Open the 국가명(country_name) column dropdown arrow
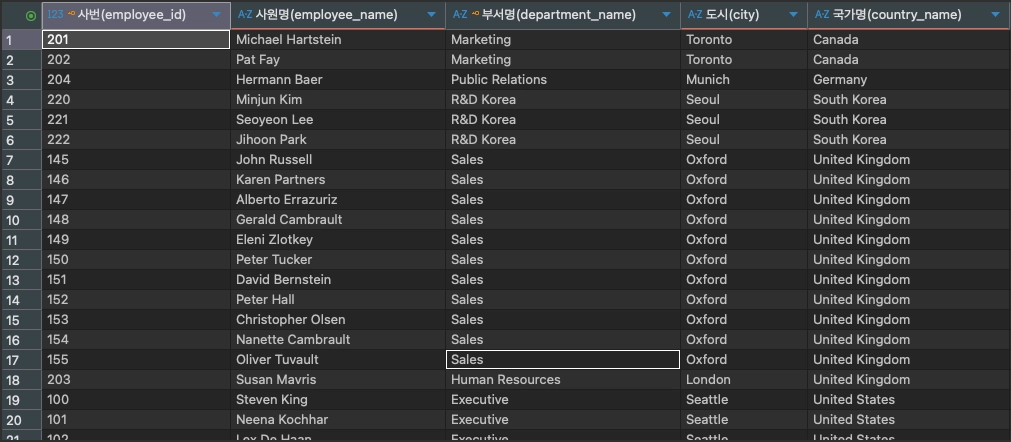The height and width of the screenshot is (442, 1011). click(997, 15)
